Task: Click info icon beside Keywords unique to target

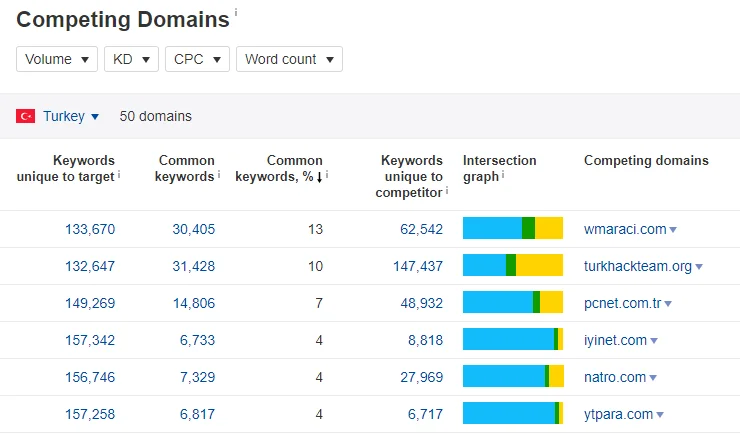Action: (x=119, y=176)
